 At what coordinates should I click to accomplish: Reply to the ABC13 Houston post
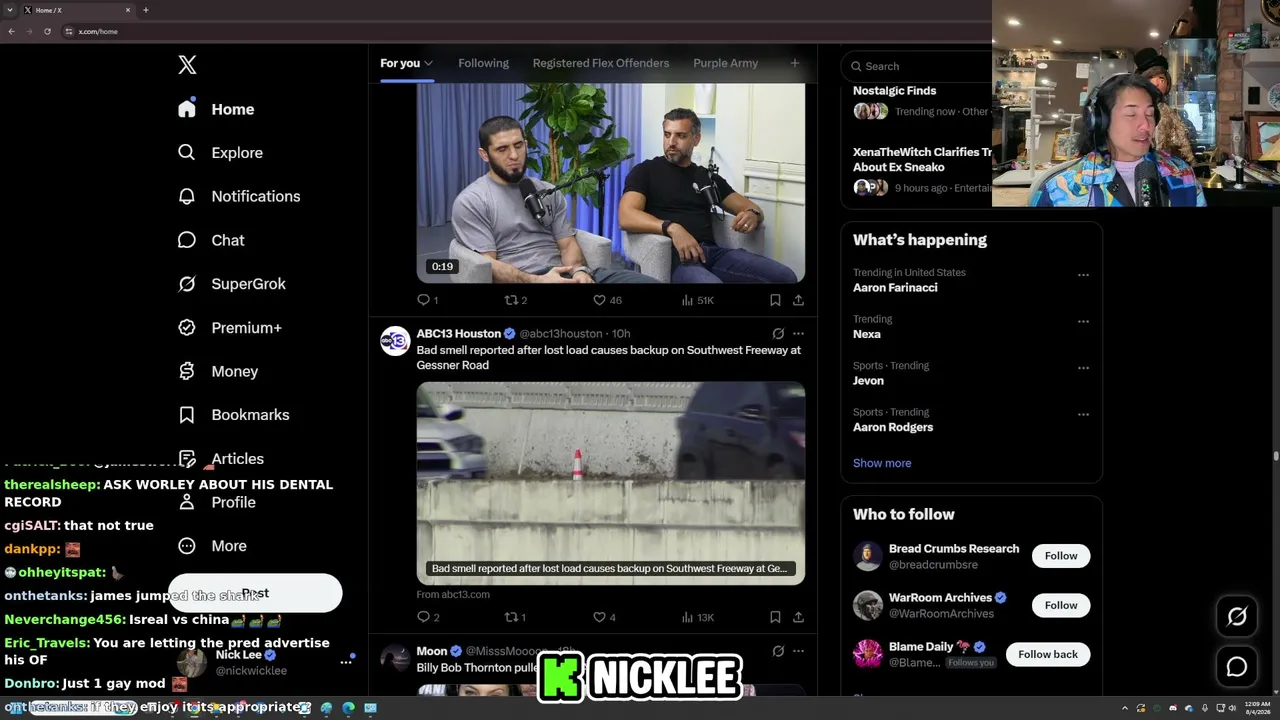click(428, 617)
